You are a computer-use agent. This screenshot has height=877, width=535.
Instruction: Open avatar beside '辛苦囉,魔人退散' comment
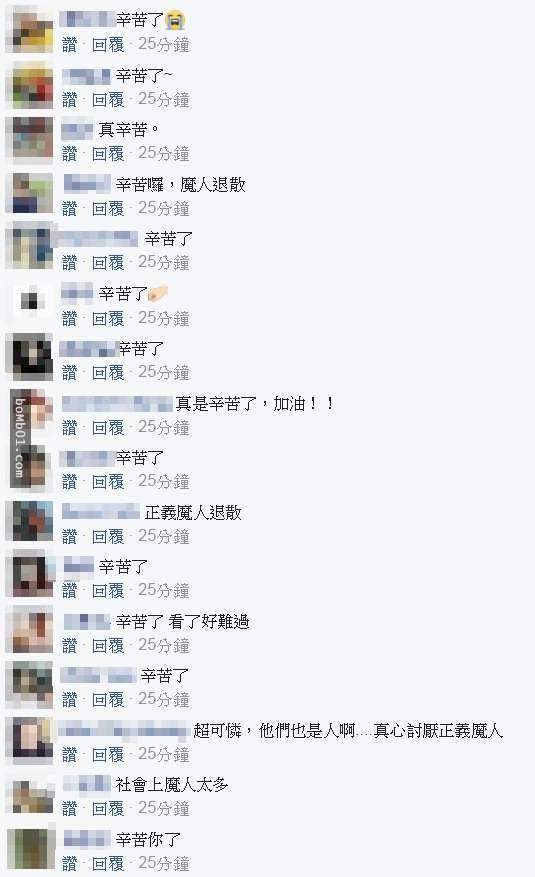30,193
